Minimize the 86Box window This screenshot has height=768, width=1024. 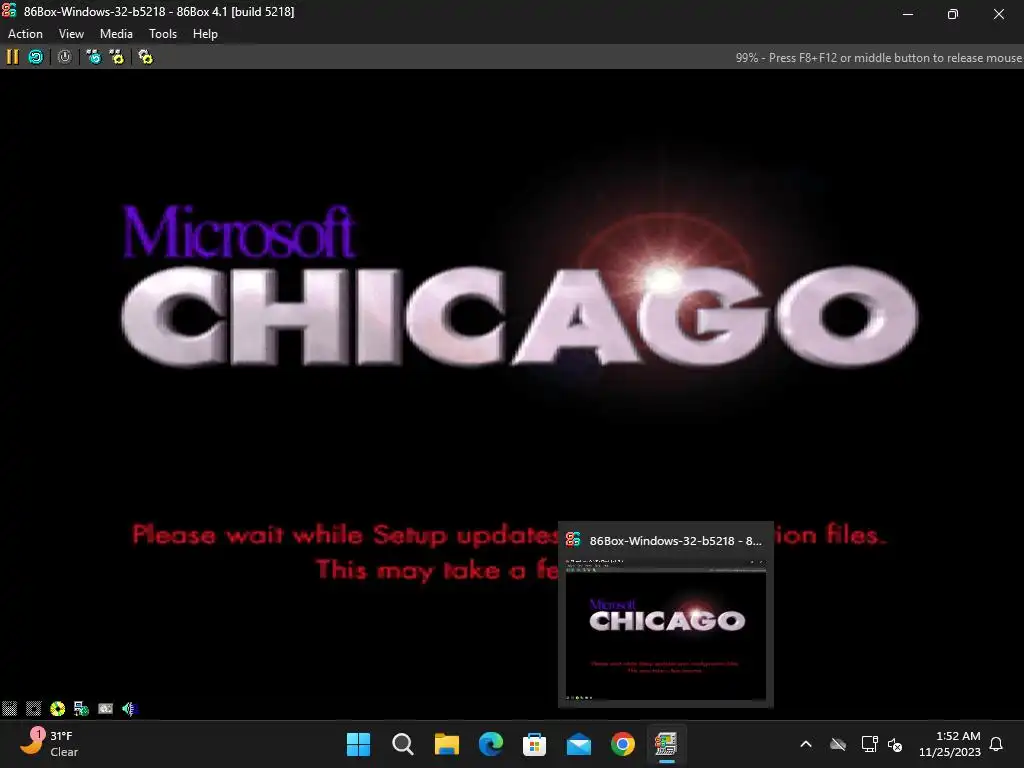coord(908,14)
